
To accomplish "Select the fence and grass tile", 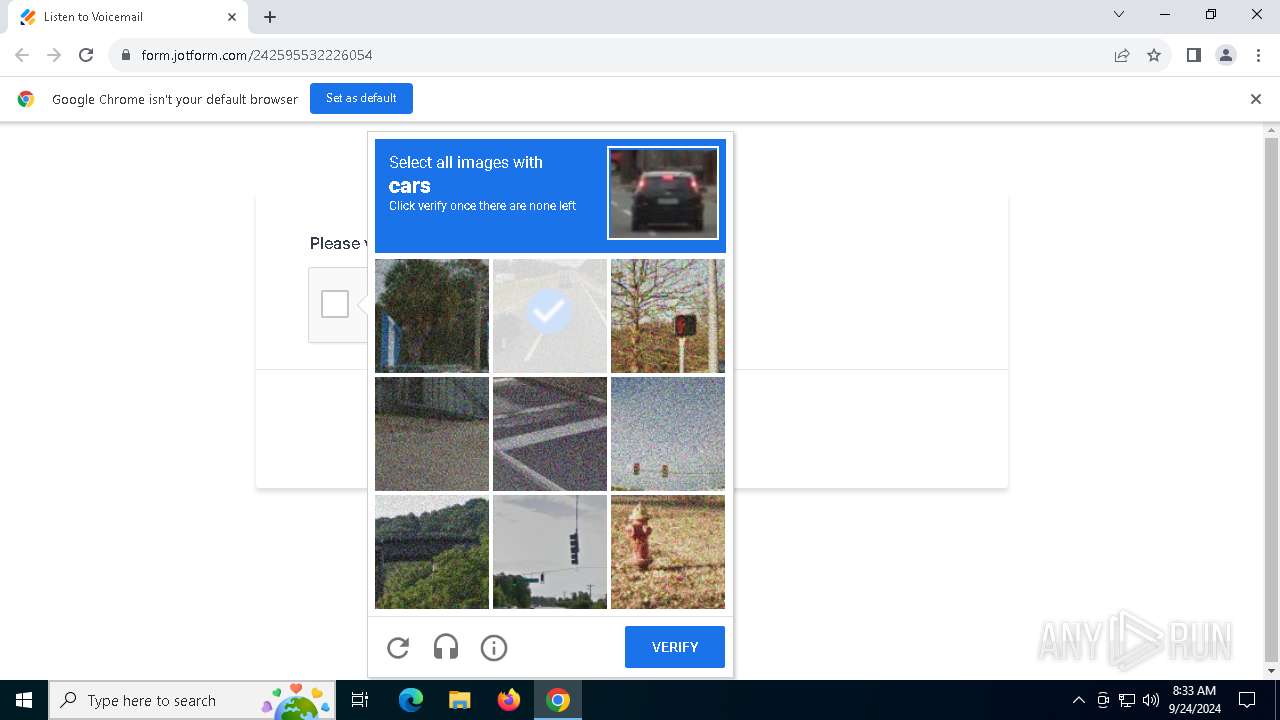I will pos(432,434).
